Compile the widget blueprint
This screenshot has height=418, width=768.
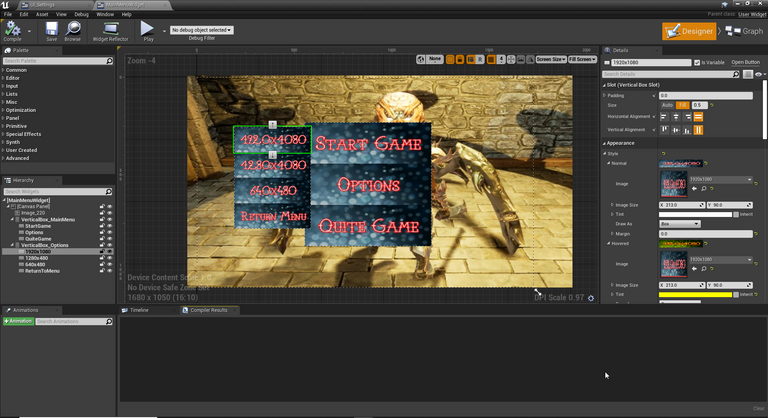(x=12, y=31)
